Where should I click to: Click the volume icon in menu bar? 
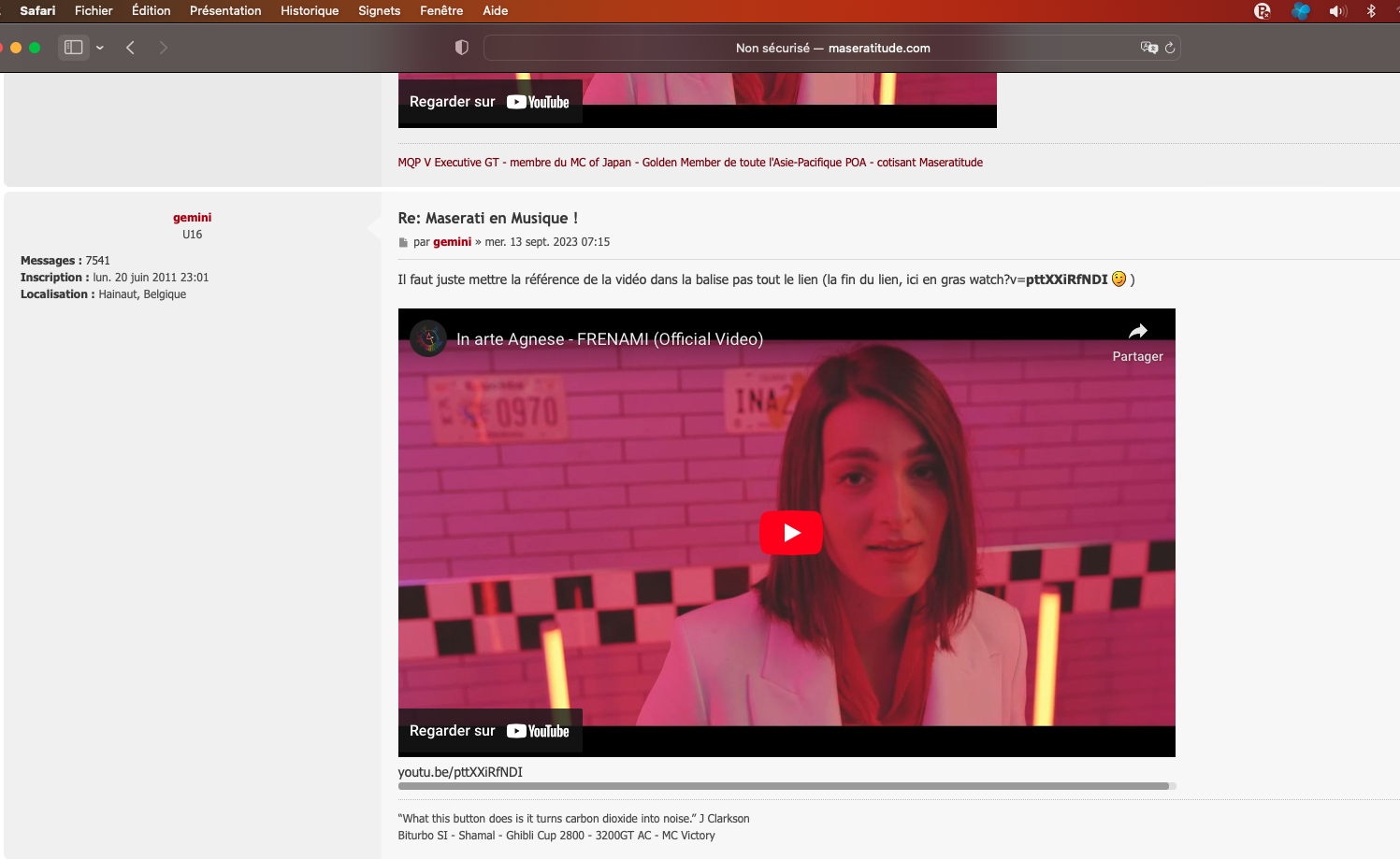[x=1337, y=11]
